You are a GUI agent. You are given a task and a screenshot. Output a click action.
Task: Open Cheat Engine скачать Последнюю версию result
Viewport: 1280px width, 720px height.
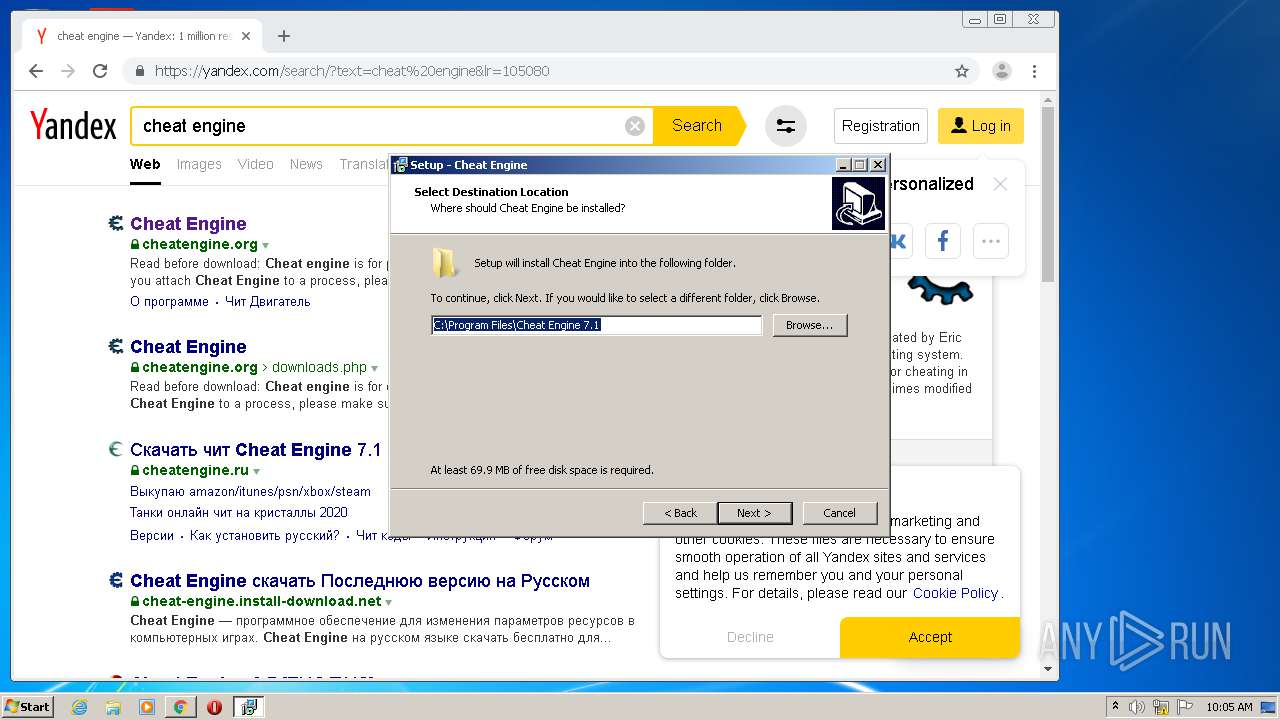tap(360, 581)
